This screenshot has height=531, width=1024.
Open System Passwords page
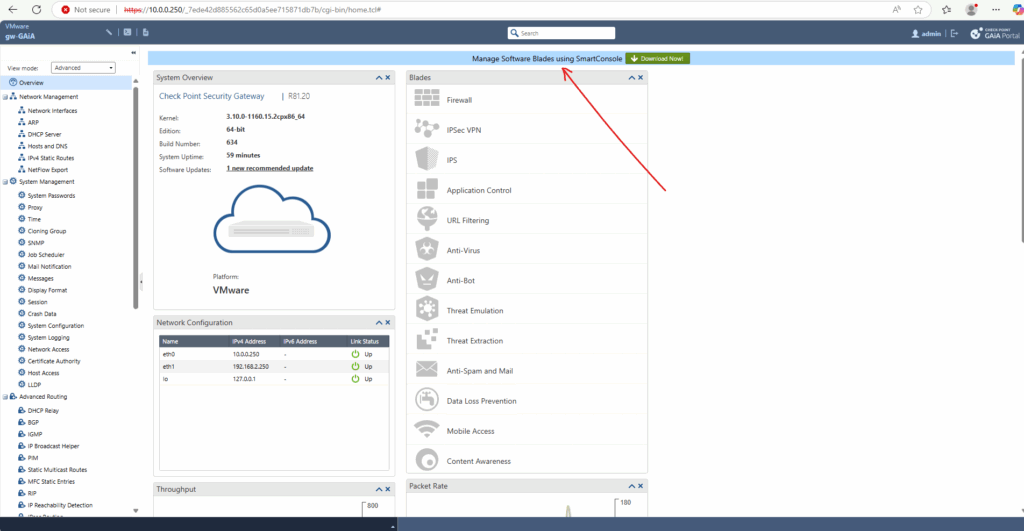51,196
